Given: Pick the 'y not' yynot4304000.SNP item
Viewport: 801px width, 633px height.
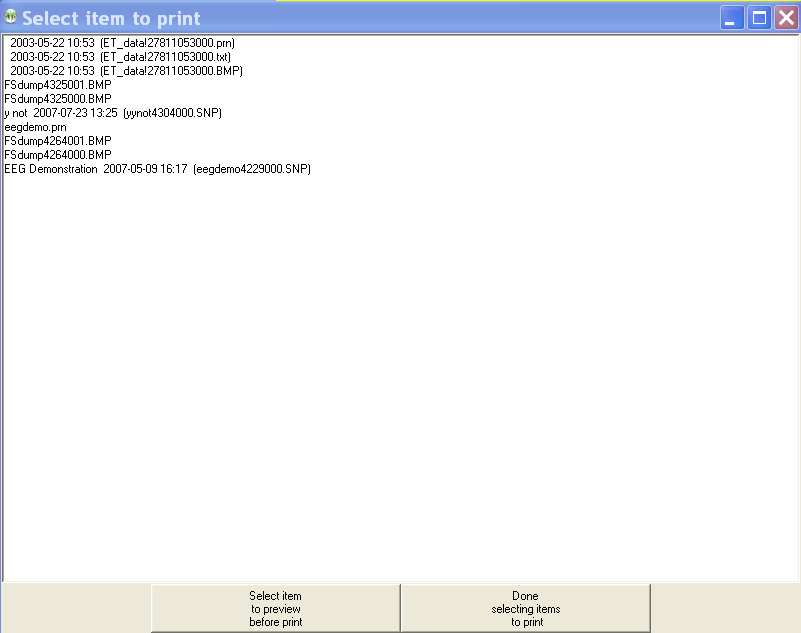Looking at the screenshot, I should coord(112,113).
